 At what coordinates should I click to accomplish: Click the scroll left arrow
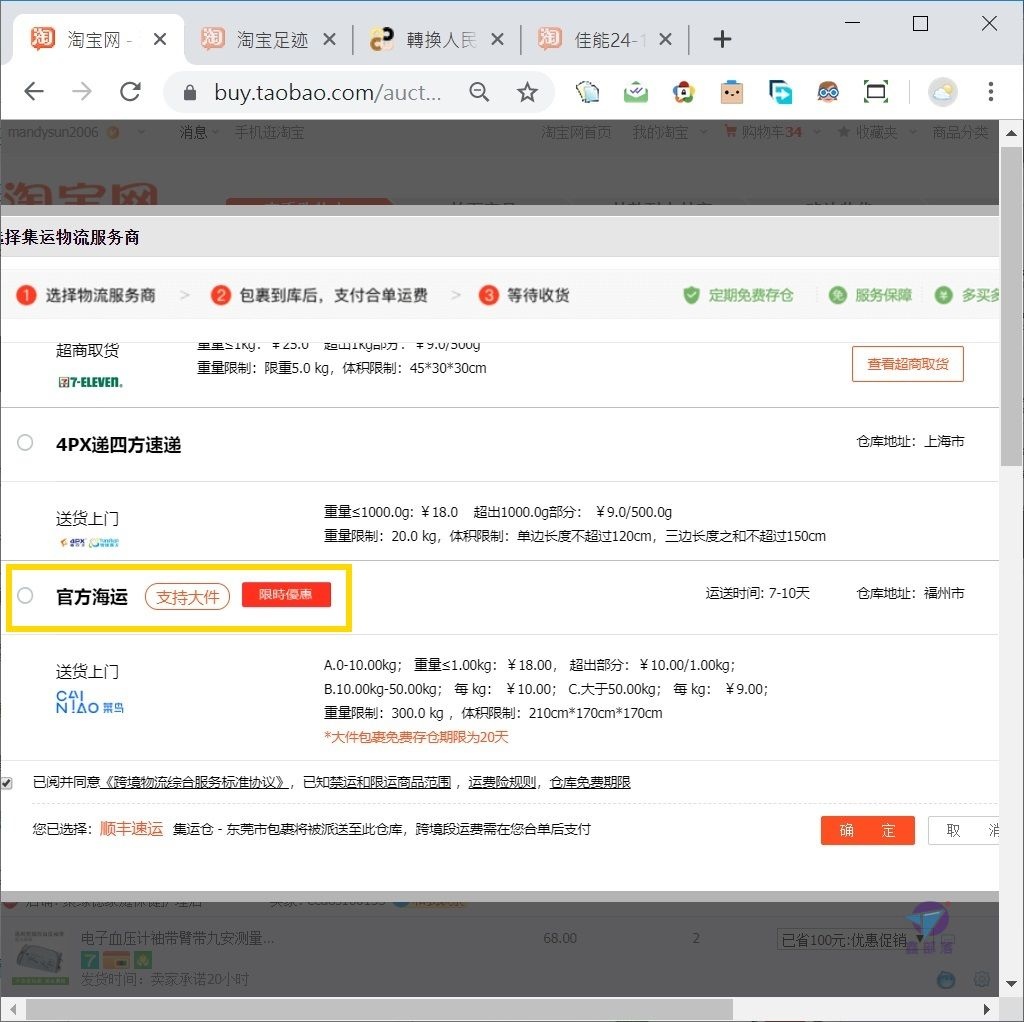[12, 1010]
